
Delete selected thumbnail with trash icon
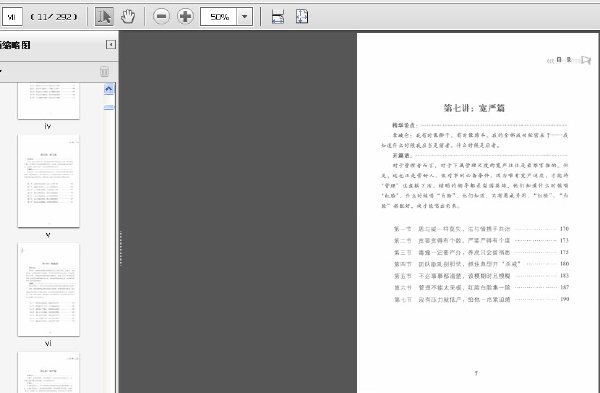pyautogui.click(x=104, y=72)
